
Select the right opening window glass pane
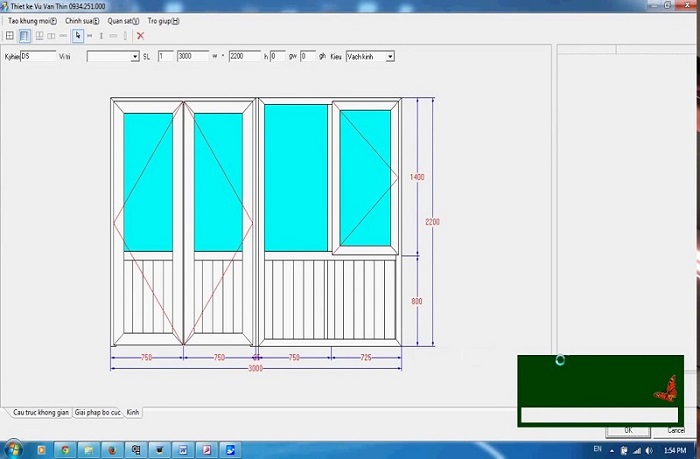(365, 178)
